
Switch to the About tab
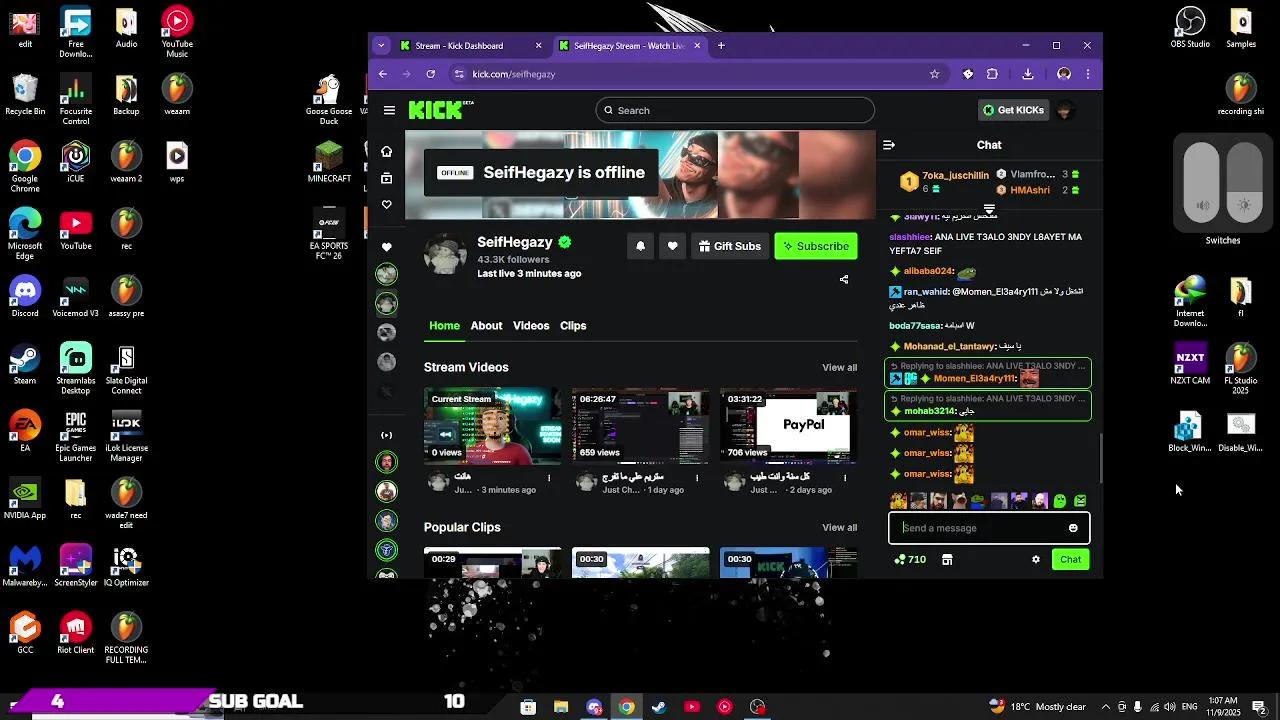point(486,326)
